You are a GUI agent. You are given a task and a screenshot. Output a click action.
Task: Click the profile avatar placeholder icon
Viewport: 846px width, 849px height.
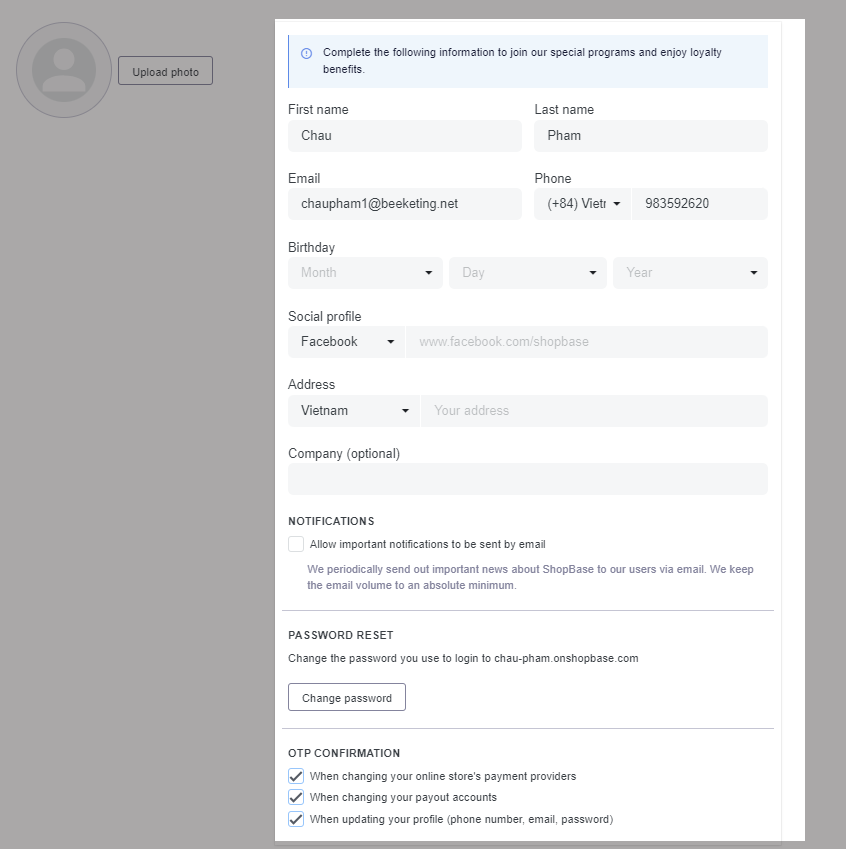click(64, 70)
